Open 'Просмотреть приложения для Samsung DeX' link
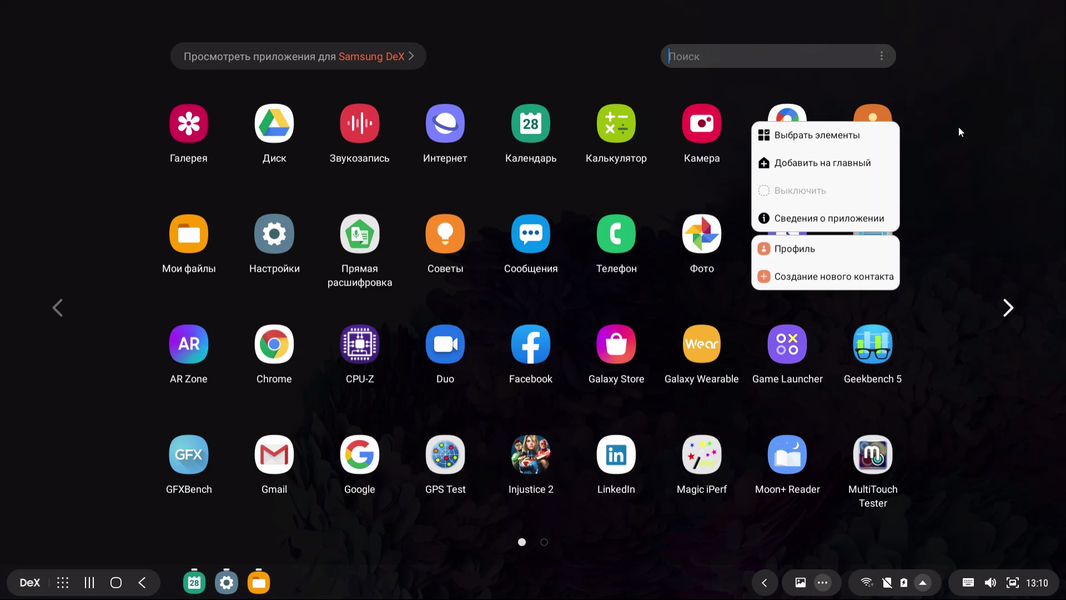The image size is (1066, 600). pyautogui.click(x=298, y=56)
